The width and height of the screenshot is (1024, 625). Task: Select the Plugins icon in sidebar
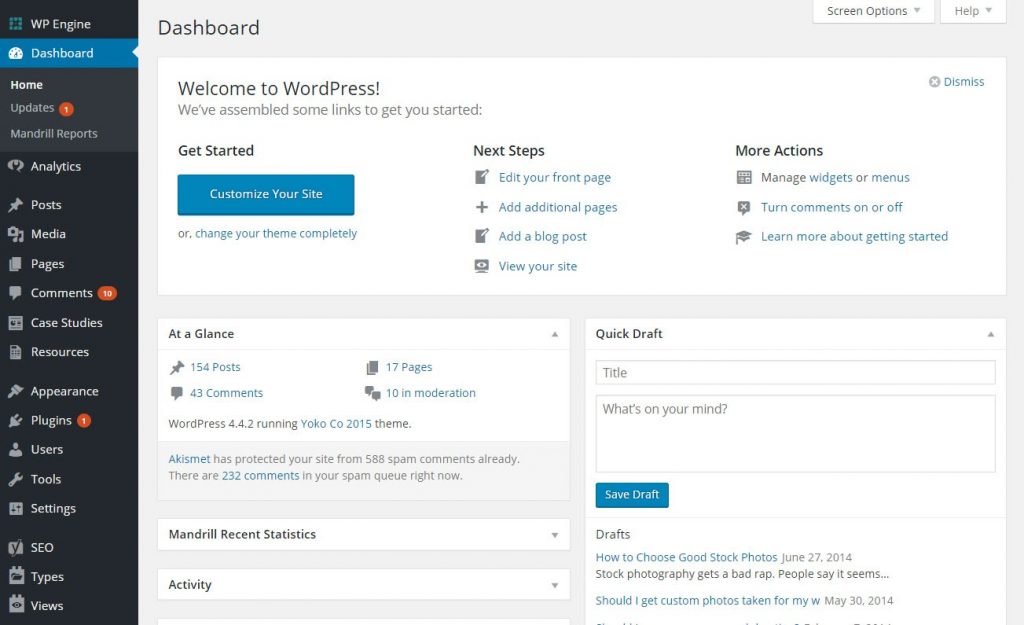(x=15, y=420)
